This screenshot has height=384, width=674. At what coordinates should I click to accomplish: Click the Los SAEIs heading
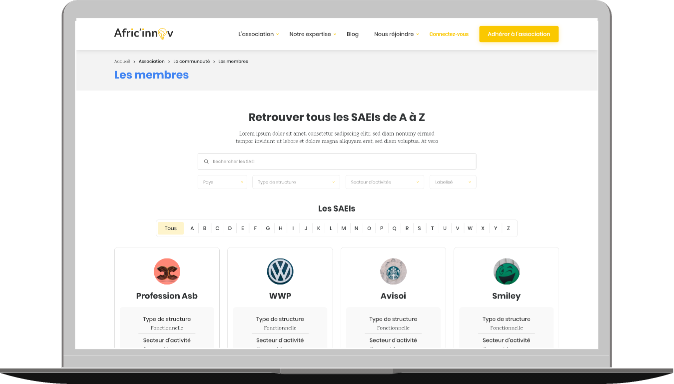point(337,209)
